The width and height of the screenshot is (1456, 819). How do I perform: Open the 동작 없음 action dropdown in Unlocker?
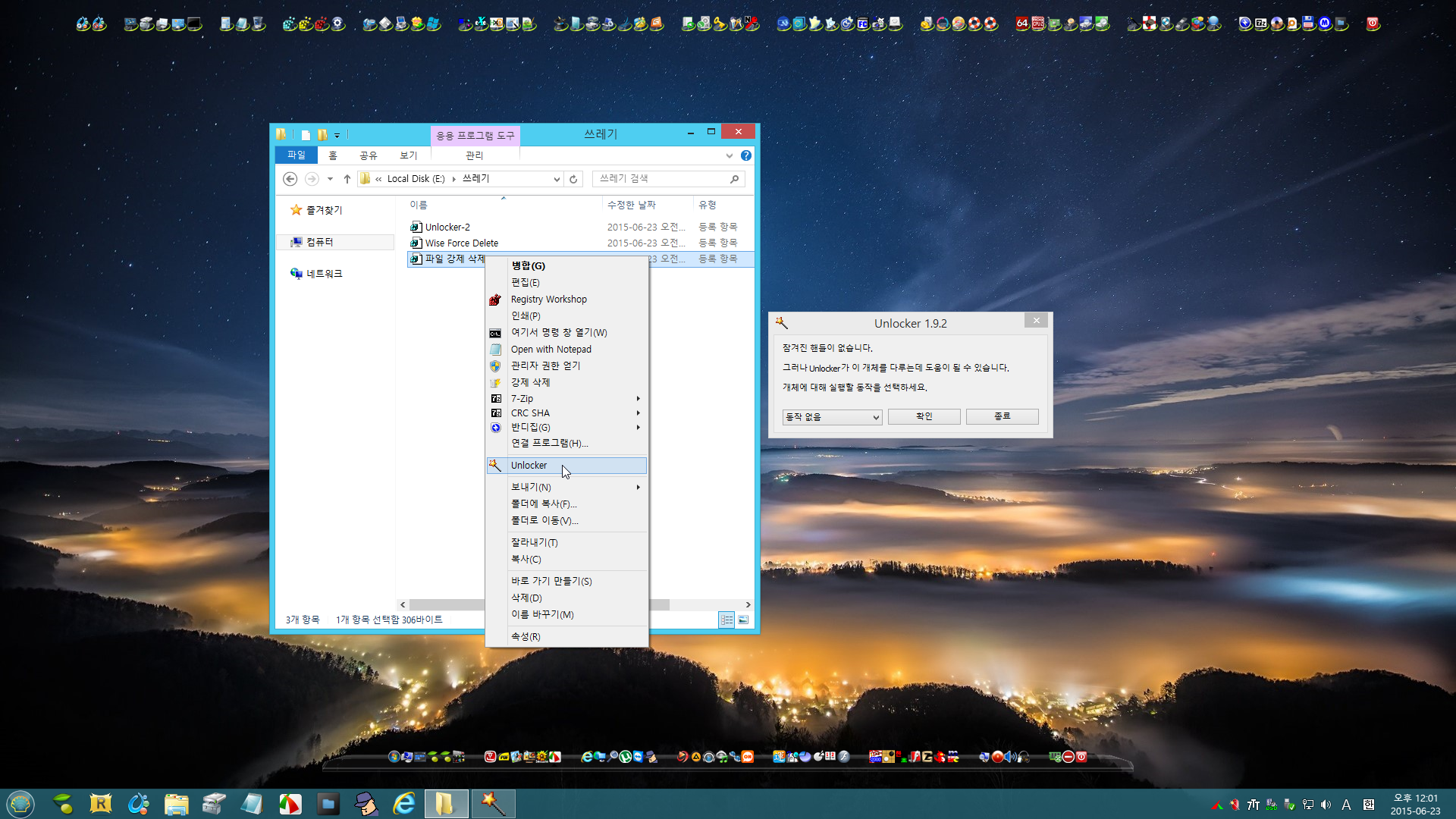(x=832, y=417)
